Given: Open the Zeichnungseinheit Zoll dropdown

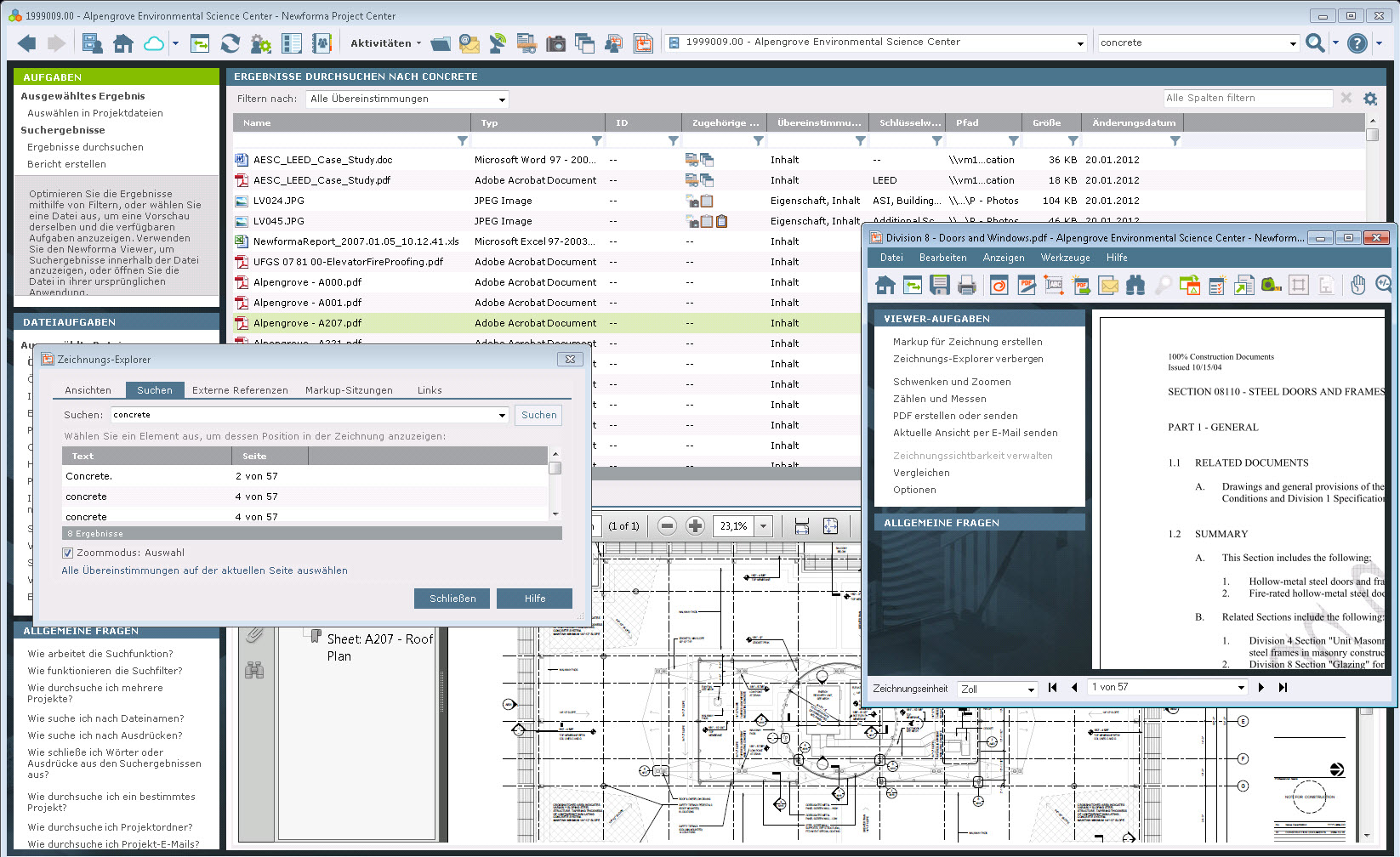Looking at the screenshot, I should [997, 689].
